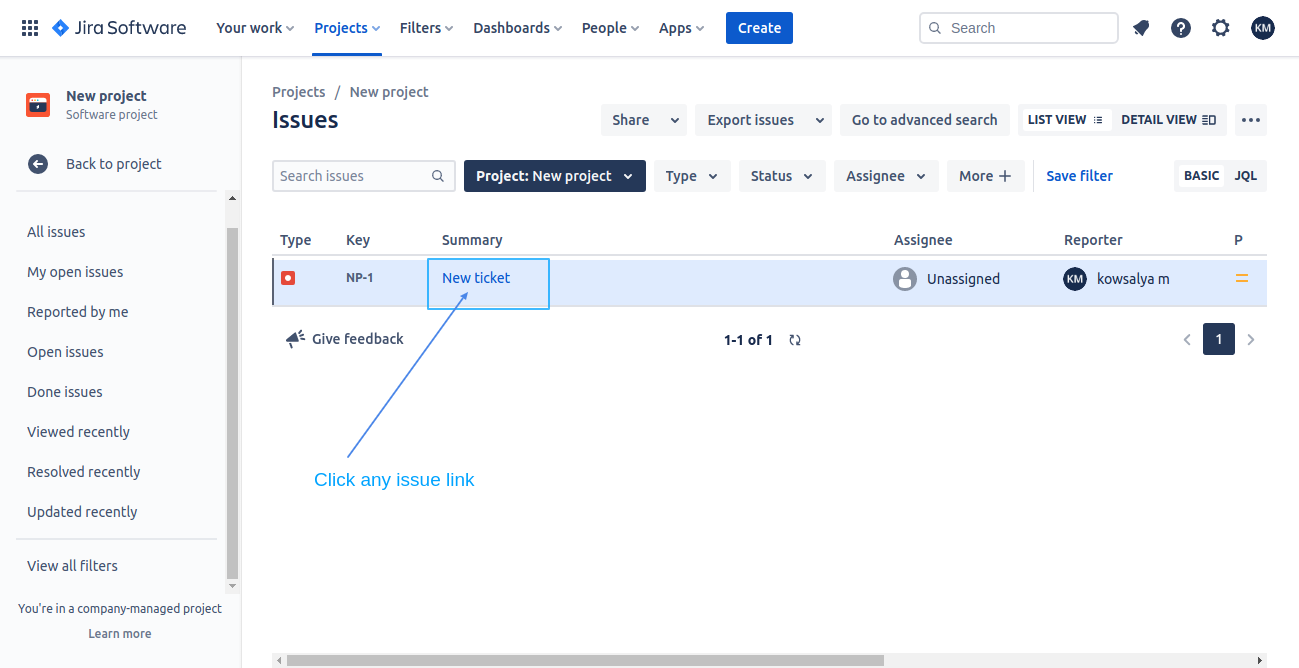
Task: Open the settings gear icon
Action: 1221,28
